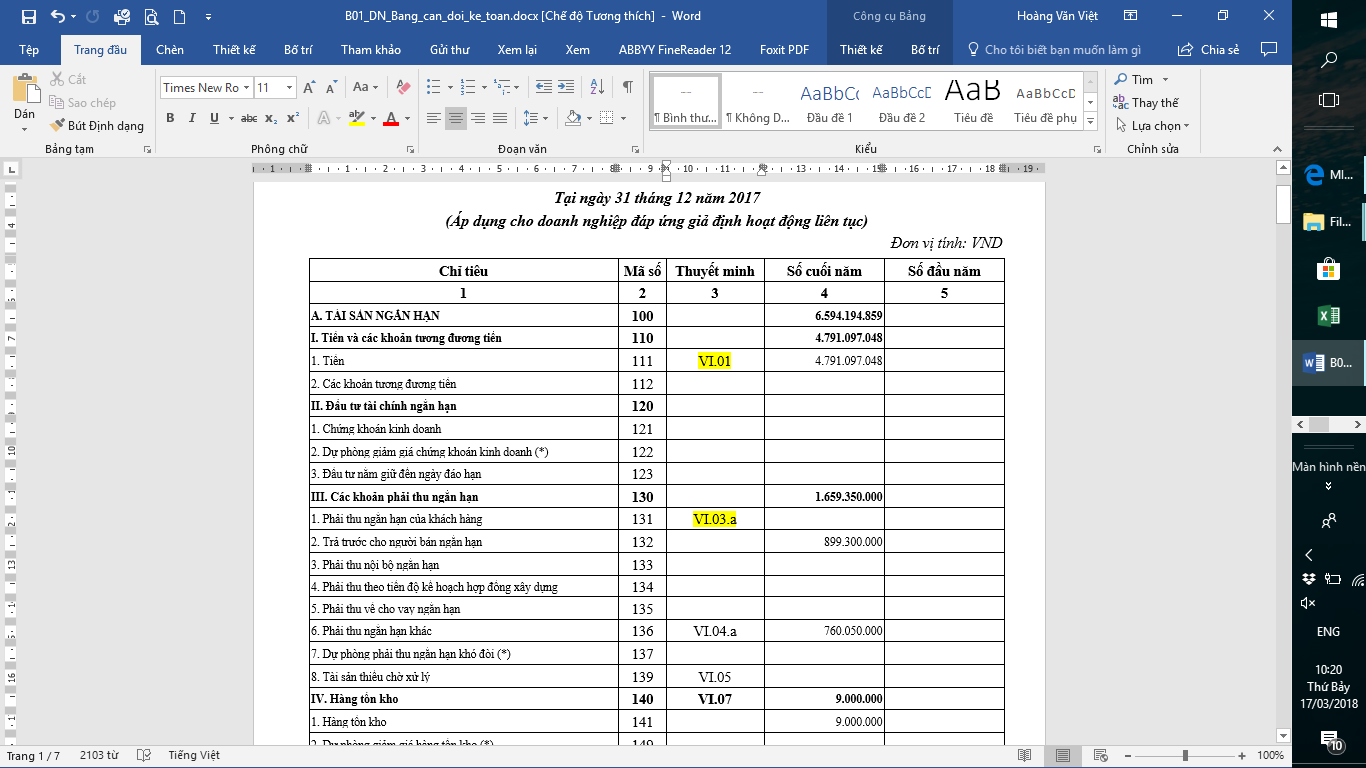Screen dimensions: 1366x768
Task: Undo the last action in title bar
Action: coord(57,16)
